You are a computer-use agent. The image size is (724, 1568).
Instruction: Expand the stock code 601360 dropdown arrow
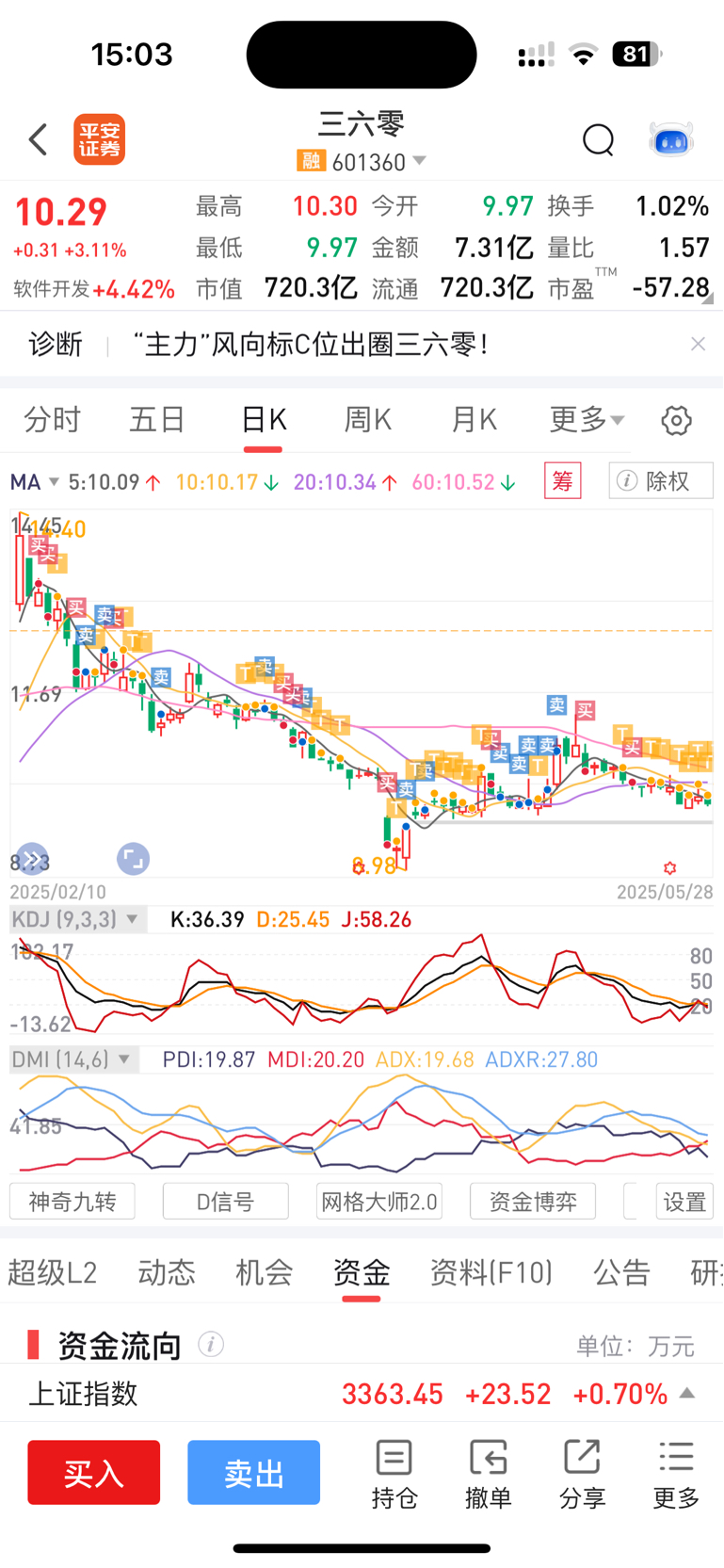[420, 161]
